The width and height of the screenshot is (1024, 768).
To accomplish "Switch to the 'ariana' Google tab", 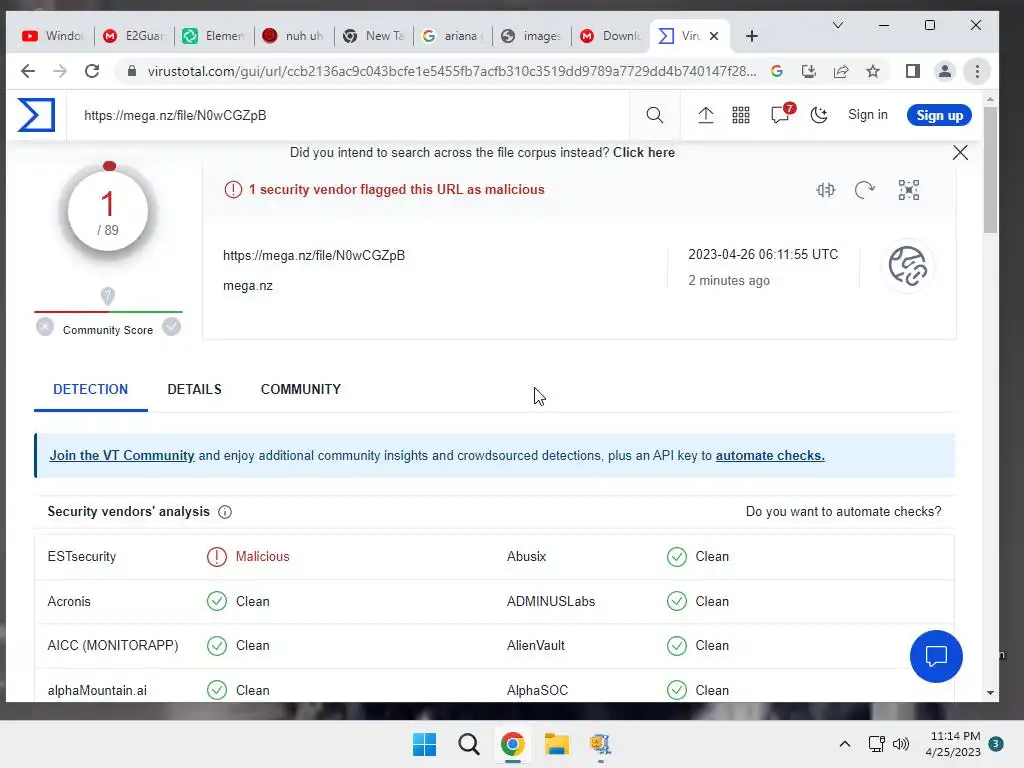I will [453, 36].
